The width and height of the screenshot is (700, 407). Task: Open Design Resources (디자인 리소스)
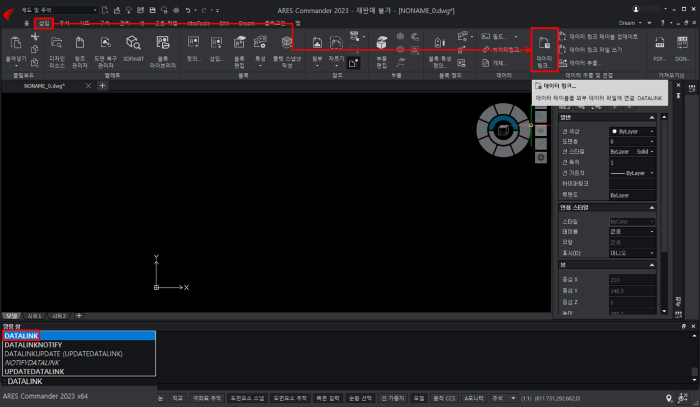click(57, 52)
